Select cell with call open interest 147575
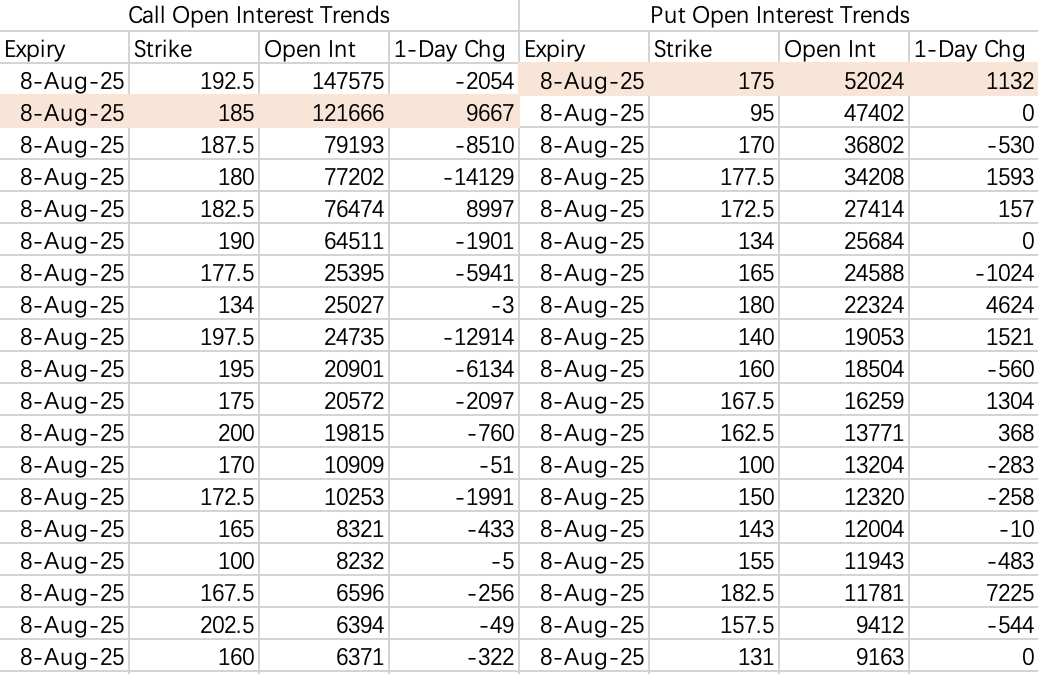 [324, 81]
